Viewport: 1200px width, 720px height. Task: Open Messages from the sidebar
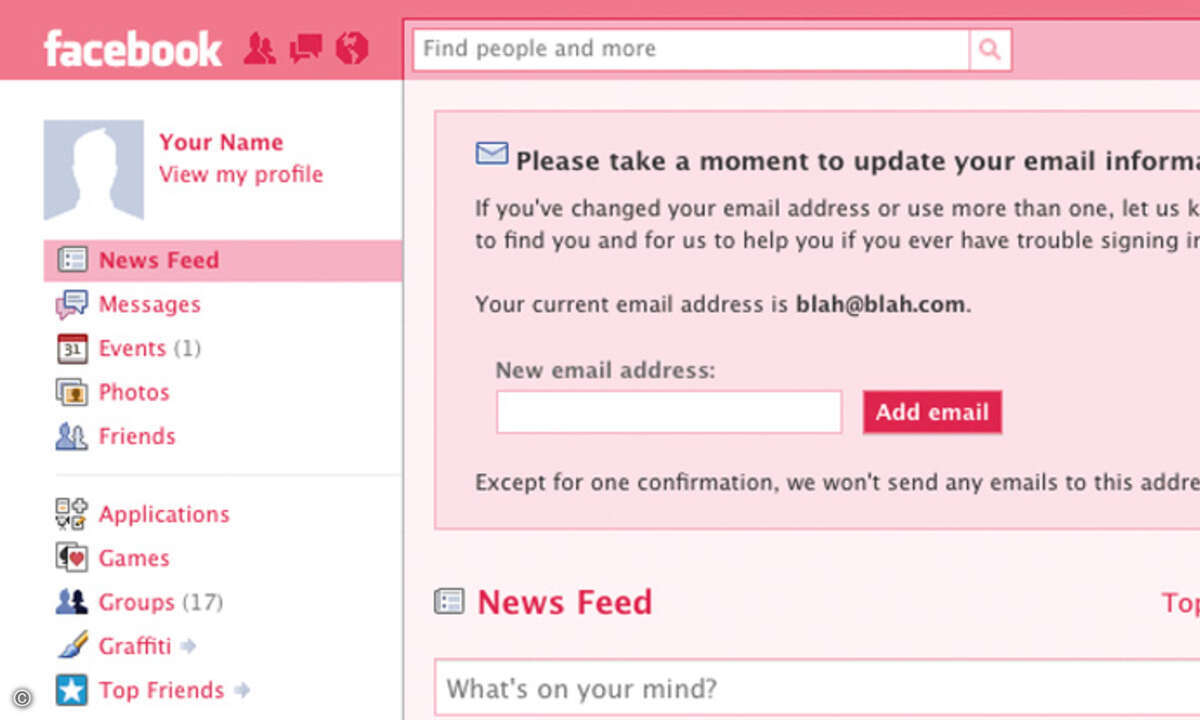pyautogui.click(x=149, y=304)
